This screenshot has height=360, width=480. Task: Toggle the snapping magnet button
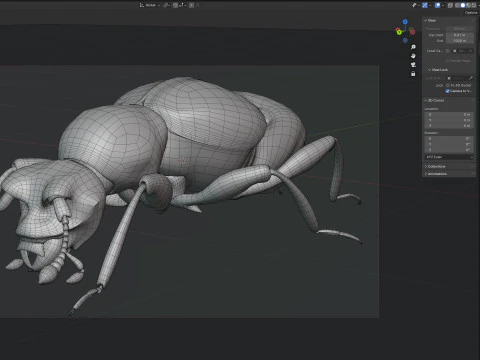tap(175, 5)
